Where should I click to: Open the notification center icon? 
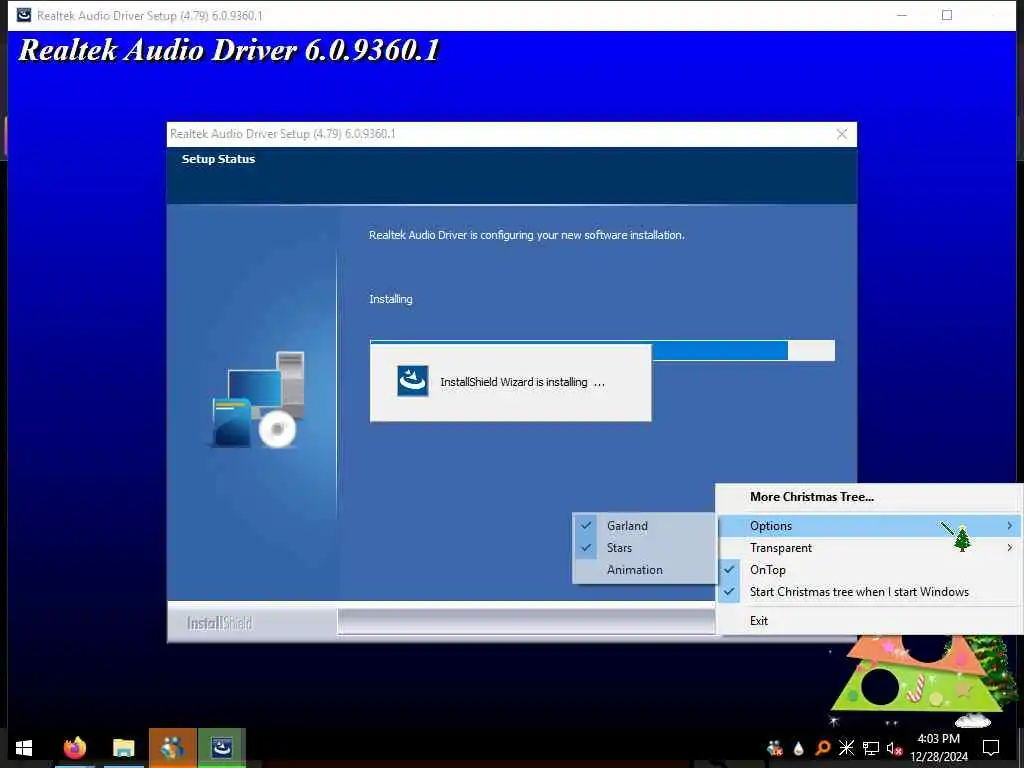[x=991, y=748]
